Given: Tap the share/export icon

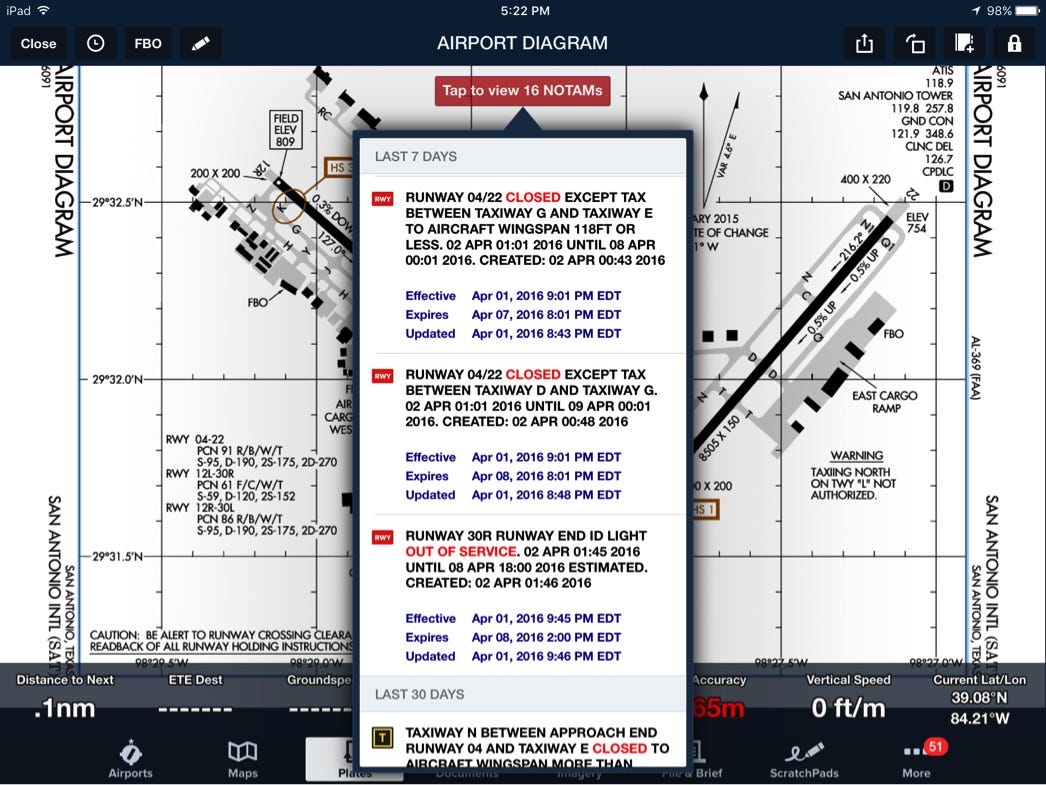Looking at the screenshot, I should tap(865, 44).
